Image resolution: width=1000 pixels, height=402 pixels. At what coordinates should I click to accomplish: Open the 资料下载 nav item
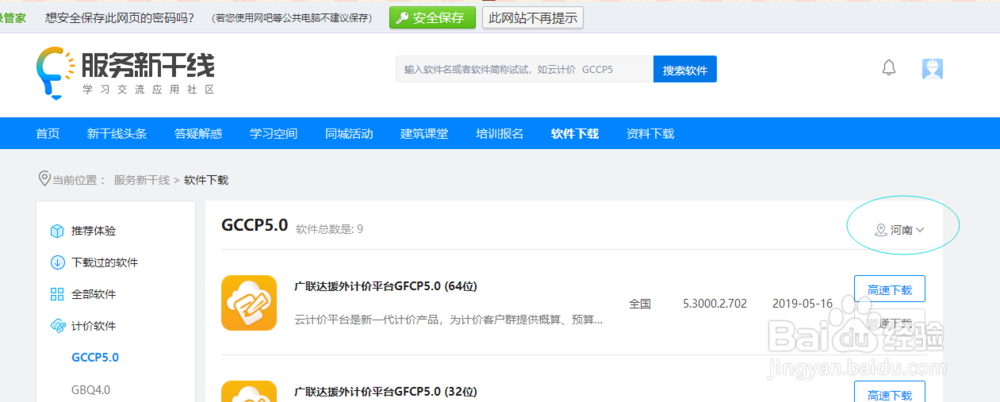(x=650, y=133)
